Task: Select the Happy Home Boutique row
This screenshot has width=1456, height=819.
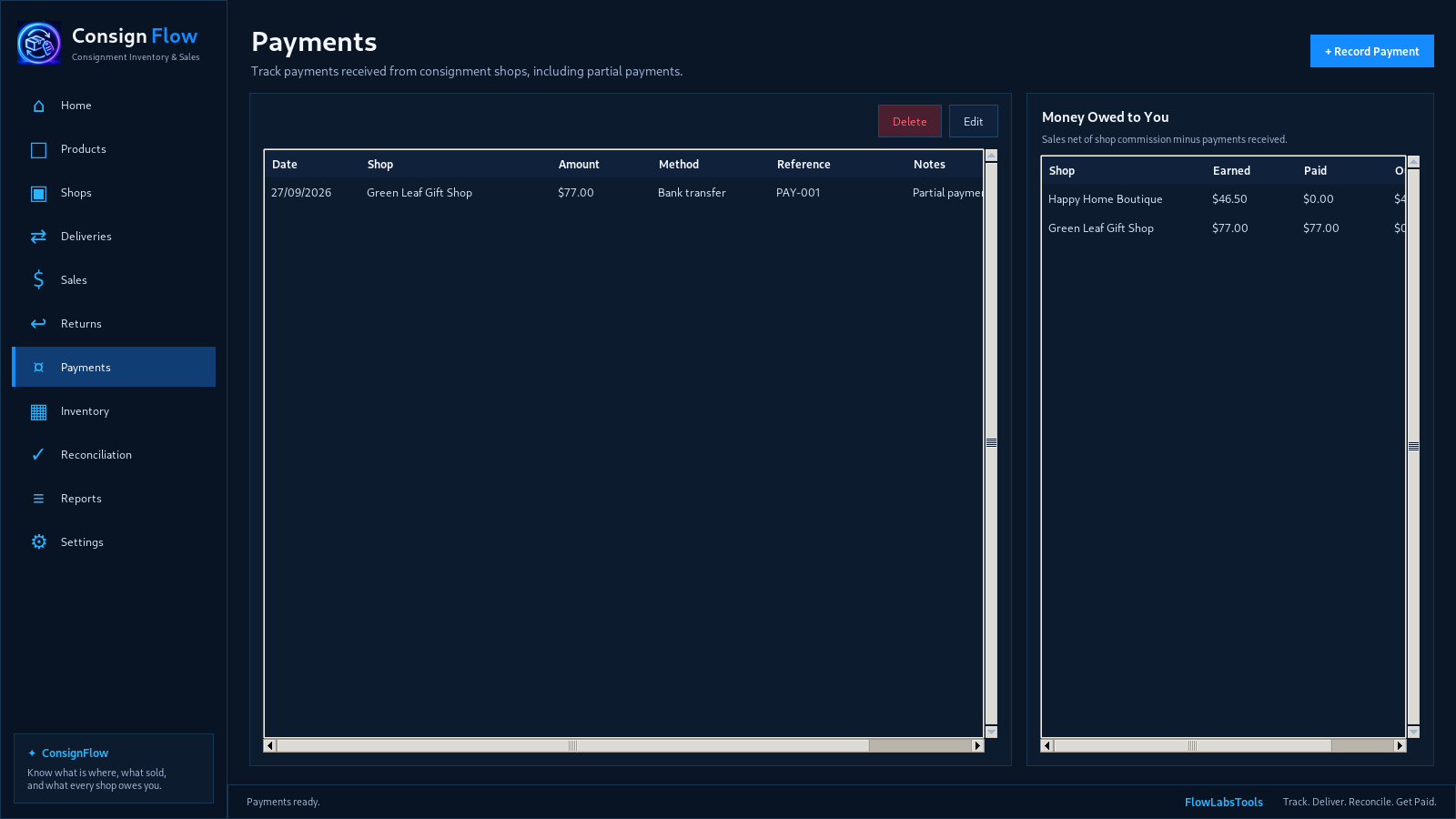Action: [1224, 199]
